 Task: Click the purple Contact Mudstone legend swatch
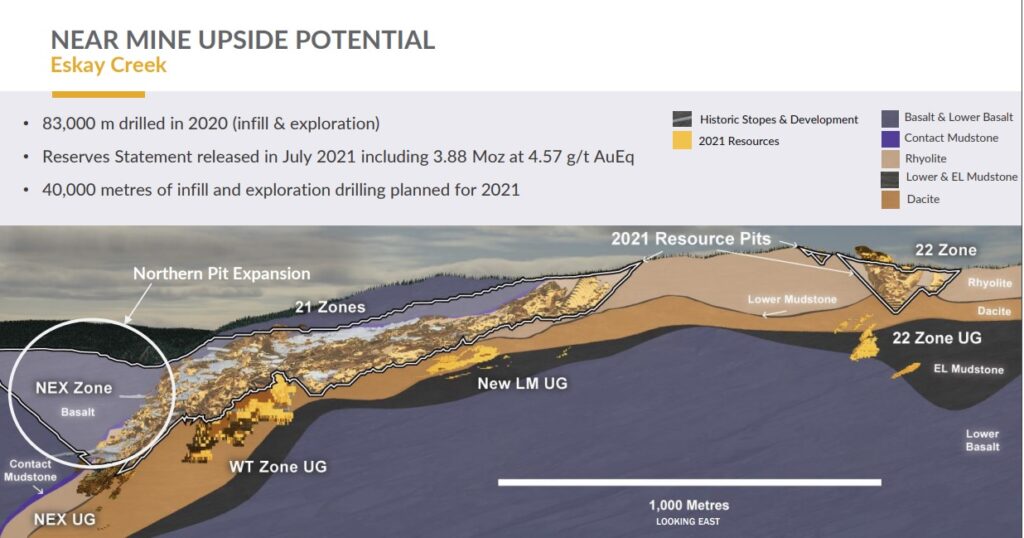point(890,138)
